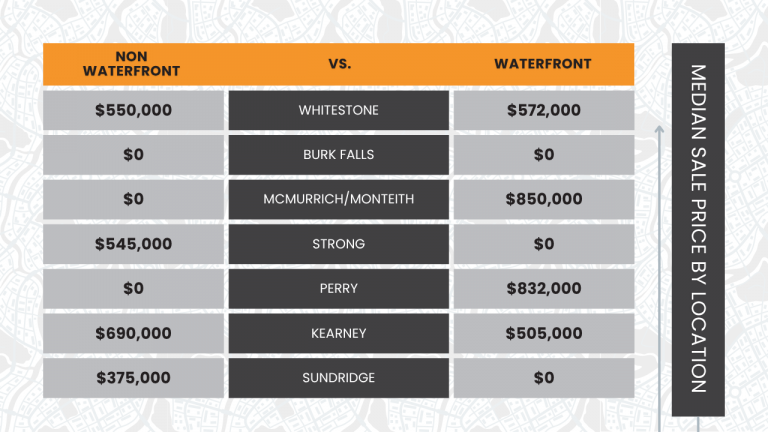The height and width of the screenshot is (432, 768).
Task: Click the Kearney location cell
Action: coord(339,333)
